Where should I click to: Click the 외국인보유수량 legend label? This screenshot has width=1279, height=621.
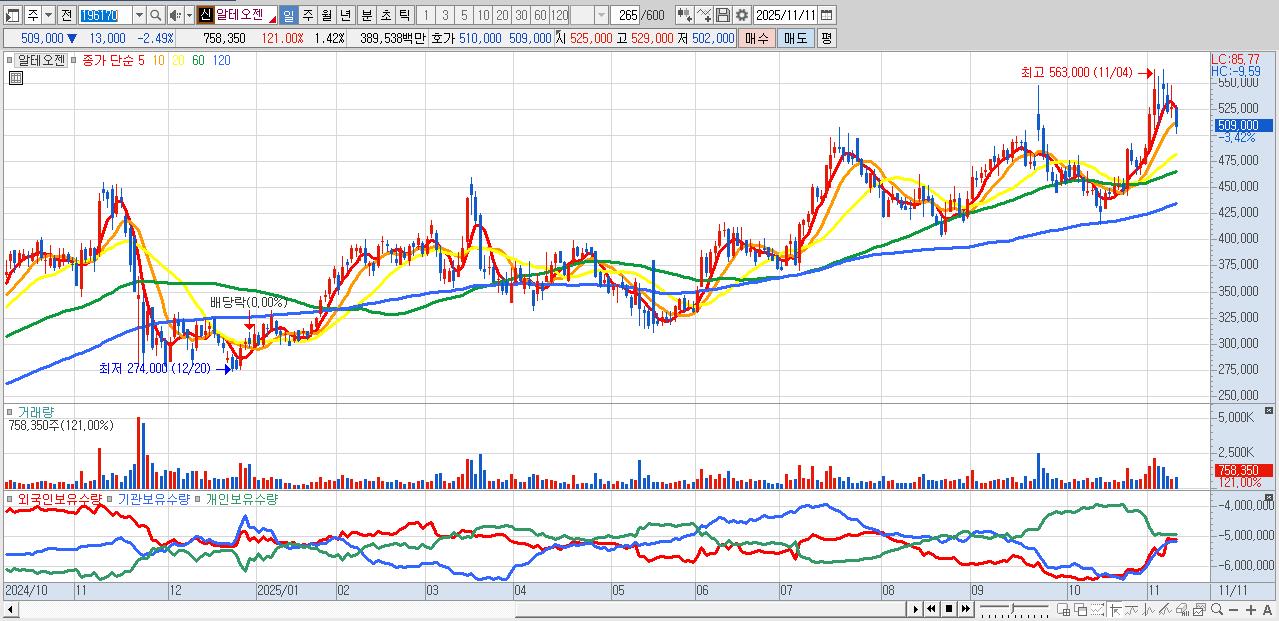coord(59,498)
